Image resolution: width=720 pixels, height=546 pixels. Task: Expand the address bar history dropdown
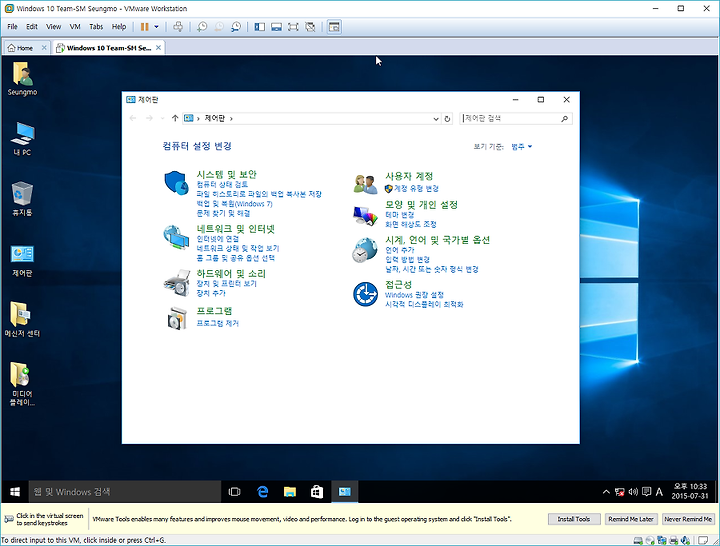436,119
